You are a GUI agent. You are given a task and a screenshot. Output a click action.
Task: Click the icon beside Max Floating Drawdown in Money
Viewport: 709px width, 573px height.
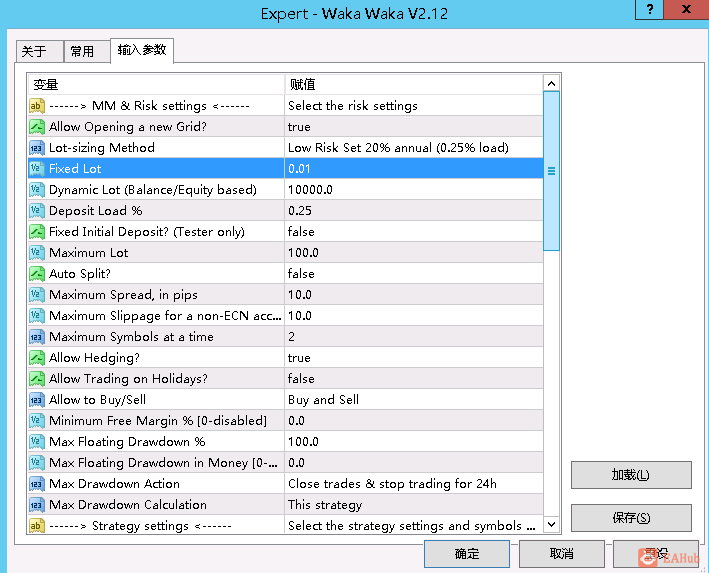pyautogui.click(x=37, y=463)
